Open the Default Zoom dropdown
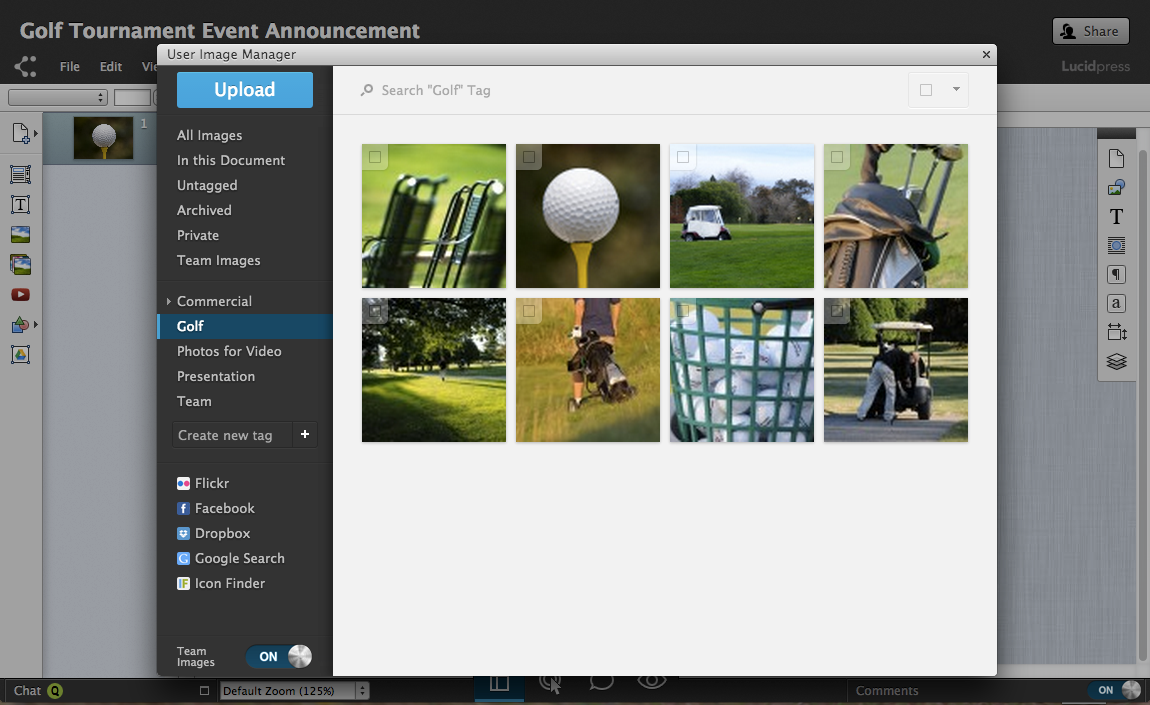The height and width of the screenshot is (705, 1150). [x=293, y=690]
